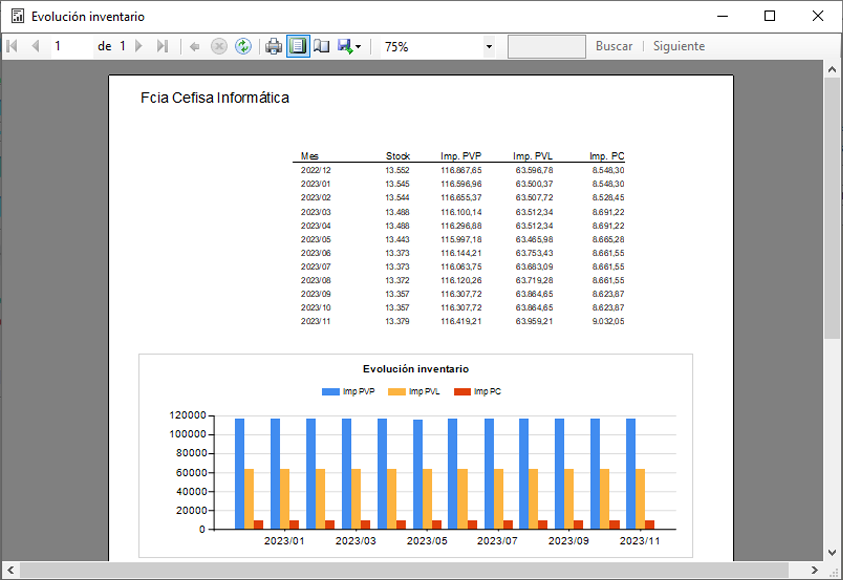Click the 2023/03 month cell in table

point(316,212)
